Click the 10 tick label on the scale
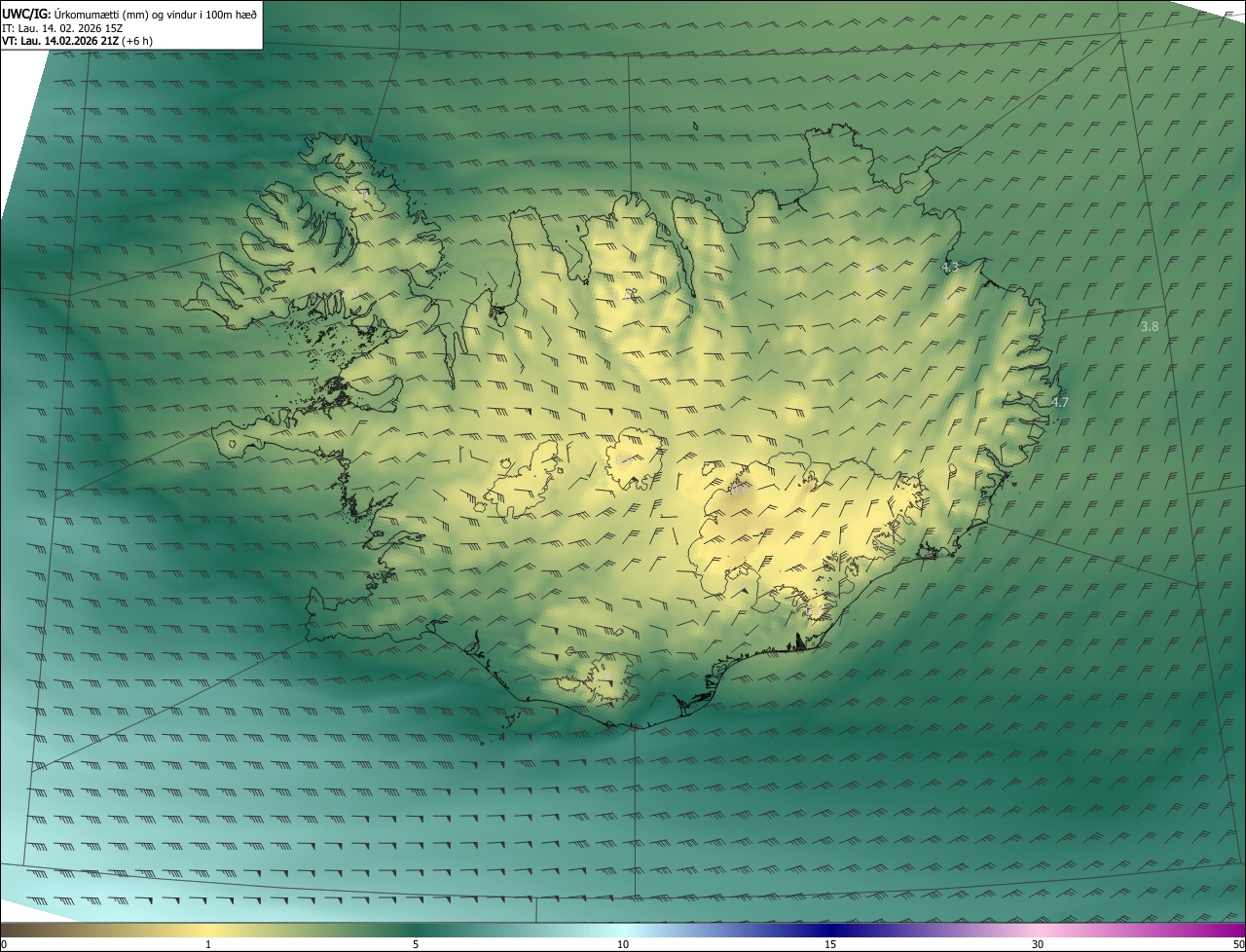 click(x=623, y=945)
